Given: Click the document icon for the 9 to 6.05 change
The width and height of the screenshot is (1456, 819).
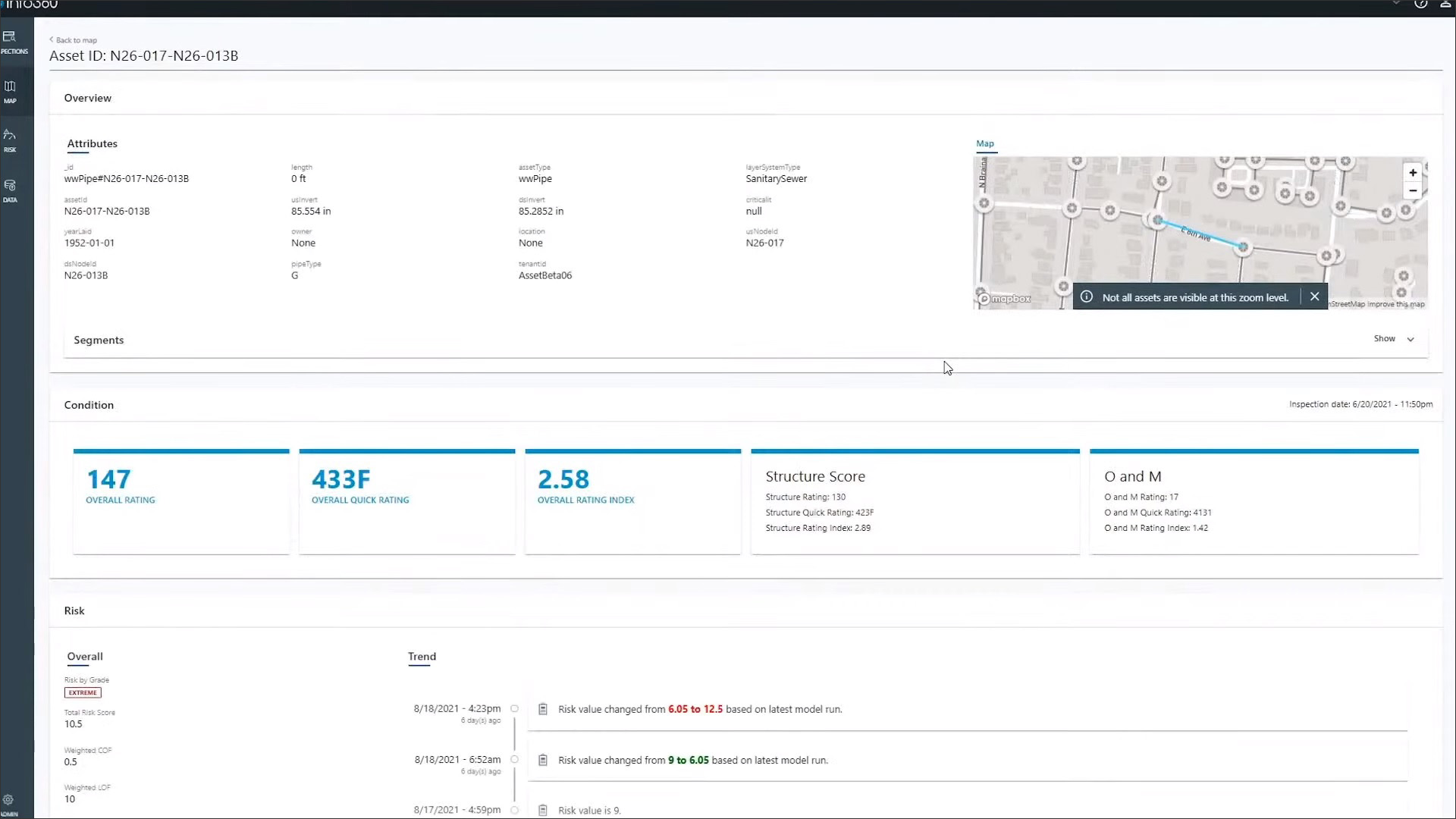Looking at the screenshot, I should point(543,760).
